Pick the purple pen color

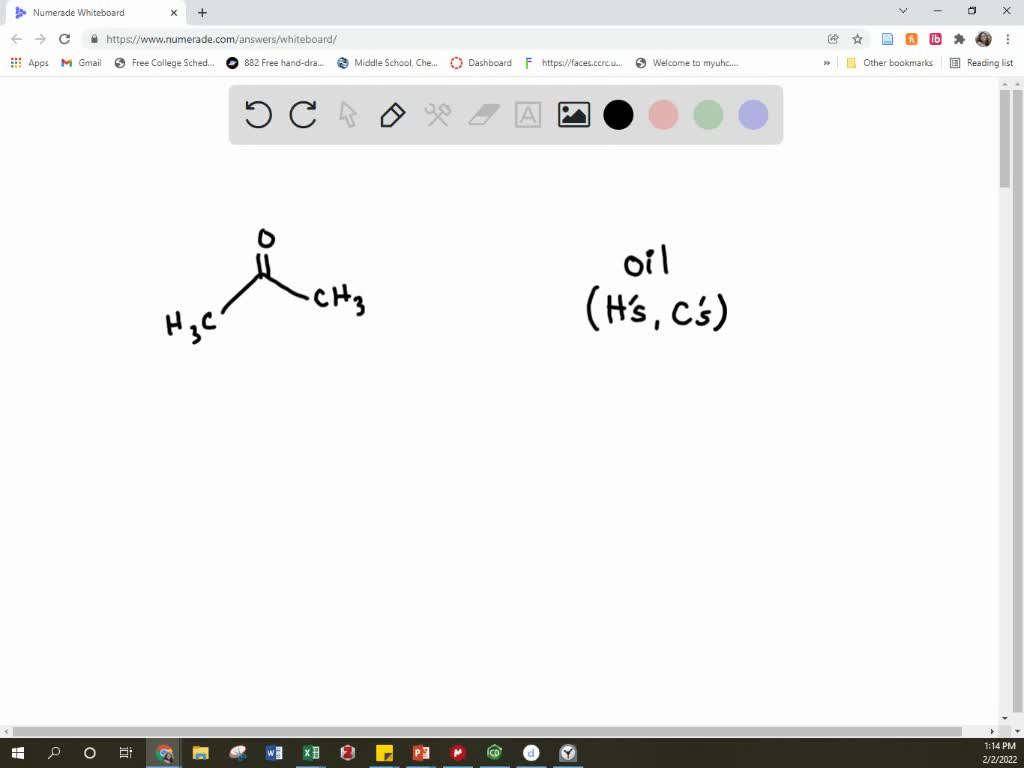click(x=752, y=115)
